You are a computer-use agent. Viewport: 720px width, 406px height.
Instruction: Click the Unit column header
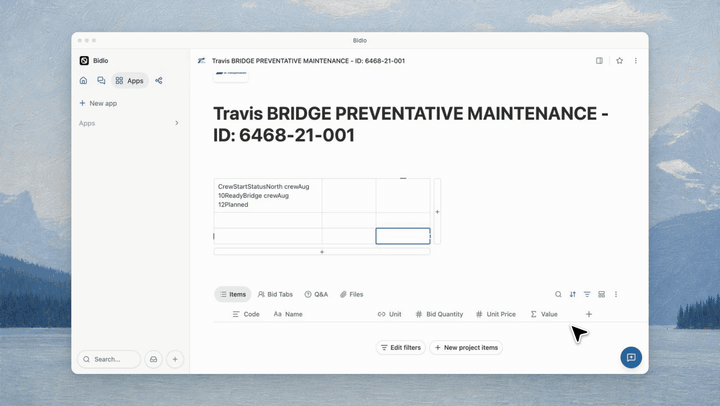point(389,314)
